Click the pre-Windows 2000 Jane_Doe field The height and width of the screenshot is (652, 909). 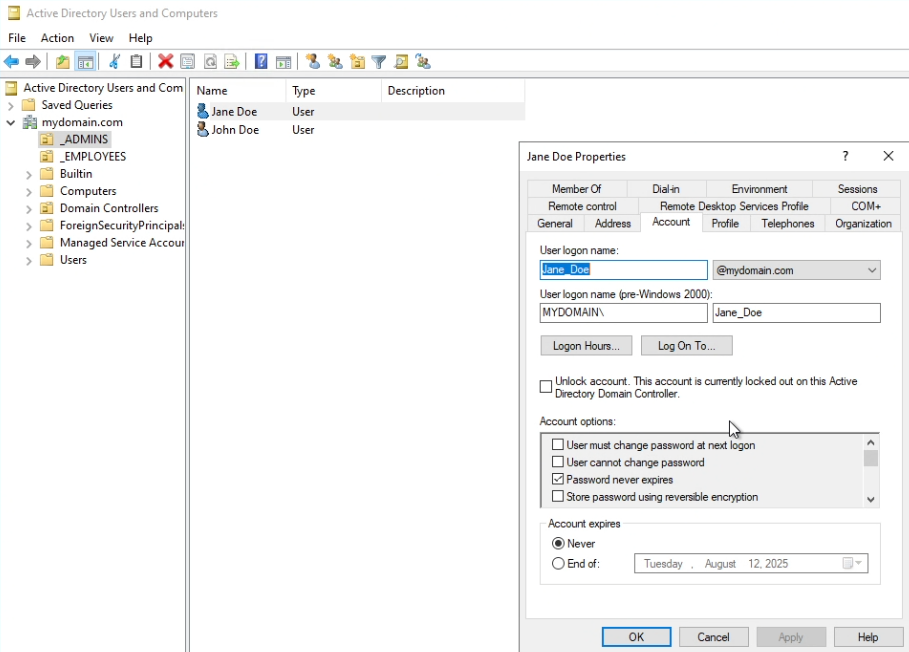point(797,312)
